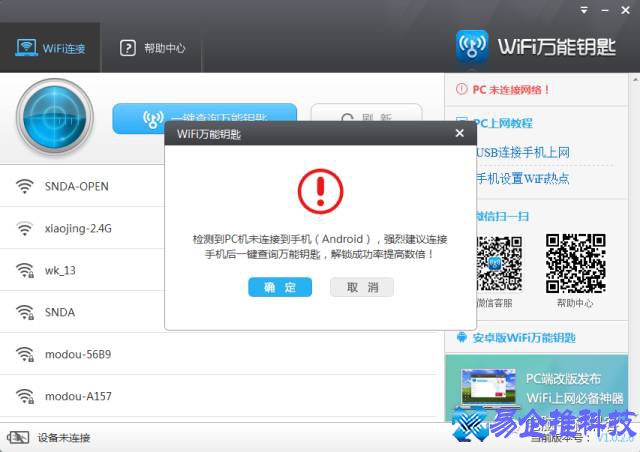The width and height of the screenshot is (640, 452).
Task: Click the red exclamation warning icon
Action: click(x=320, y=191)
